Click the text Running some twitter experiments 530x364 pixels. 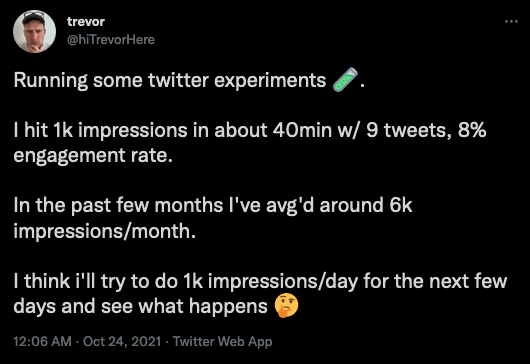click(x=170, y=80)
